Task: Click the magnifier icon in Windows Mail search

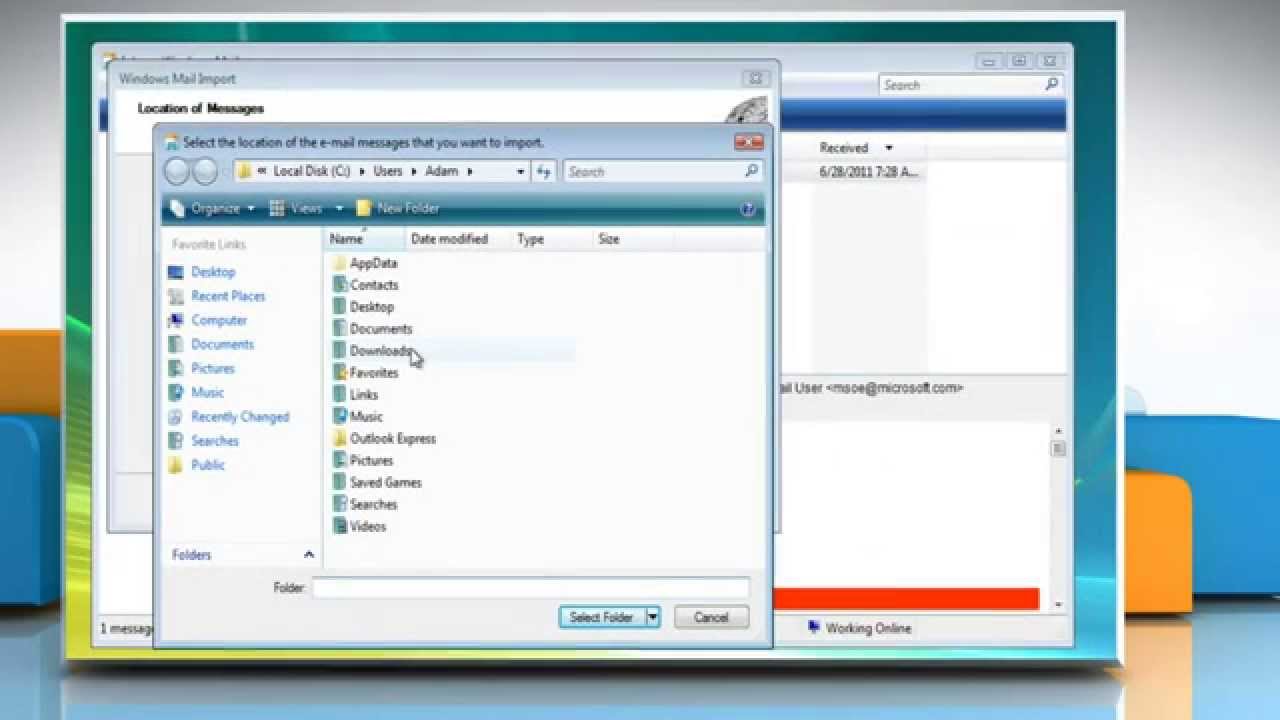Action: coord(1052,85)
